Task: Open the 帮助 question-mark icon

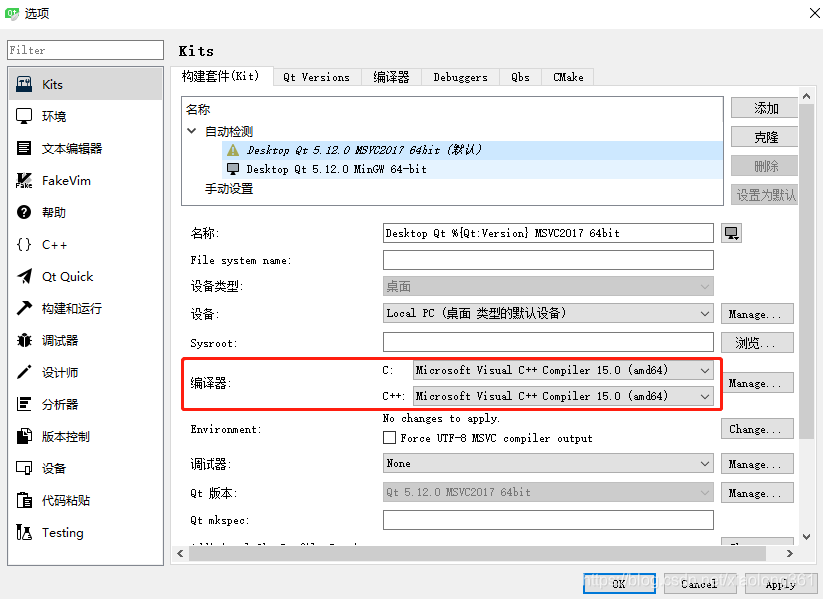Action: [x=24, y=212]
